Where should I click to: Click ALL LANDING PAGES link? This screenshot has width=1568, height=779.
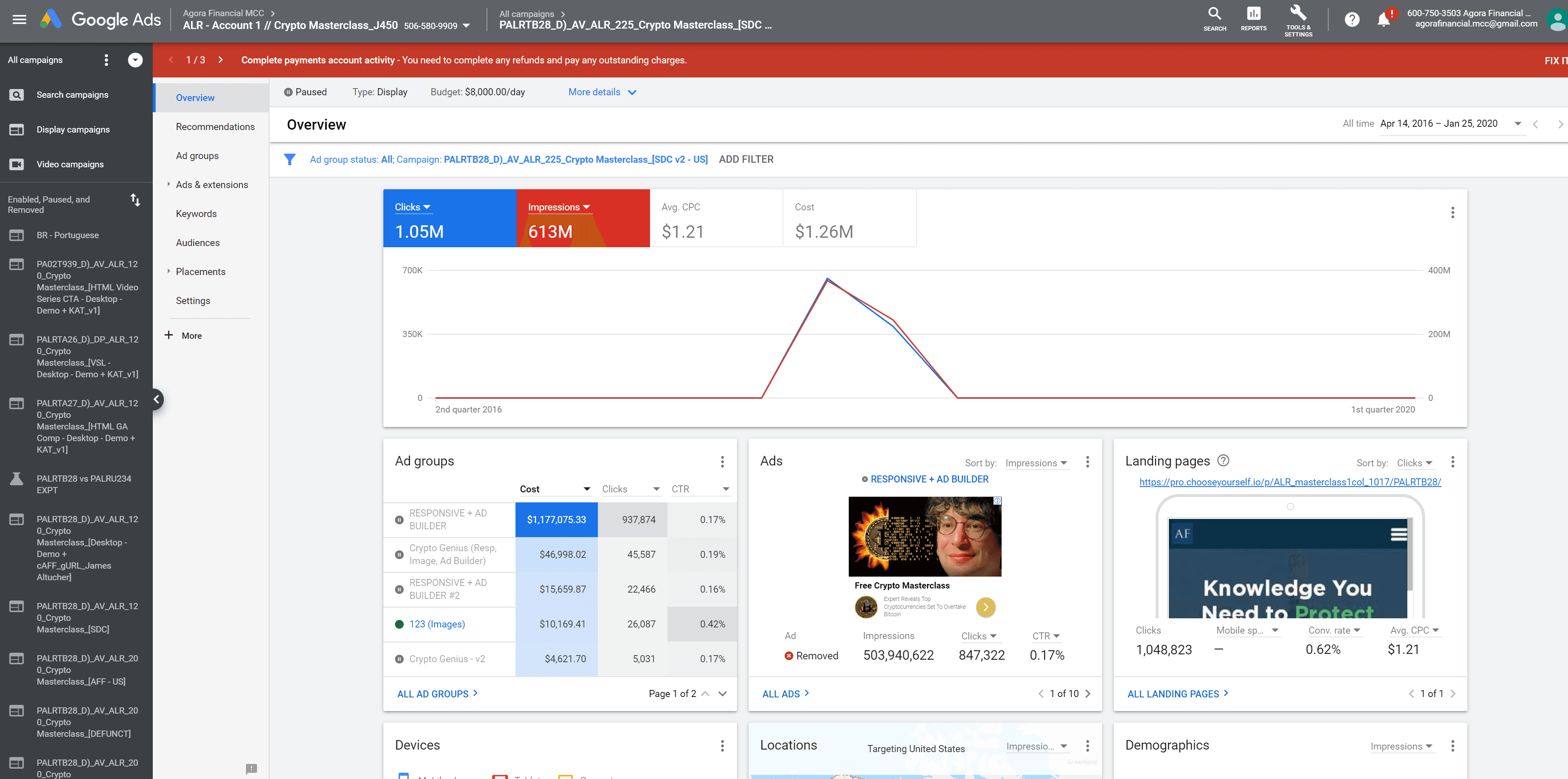[1178, 694]
